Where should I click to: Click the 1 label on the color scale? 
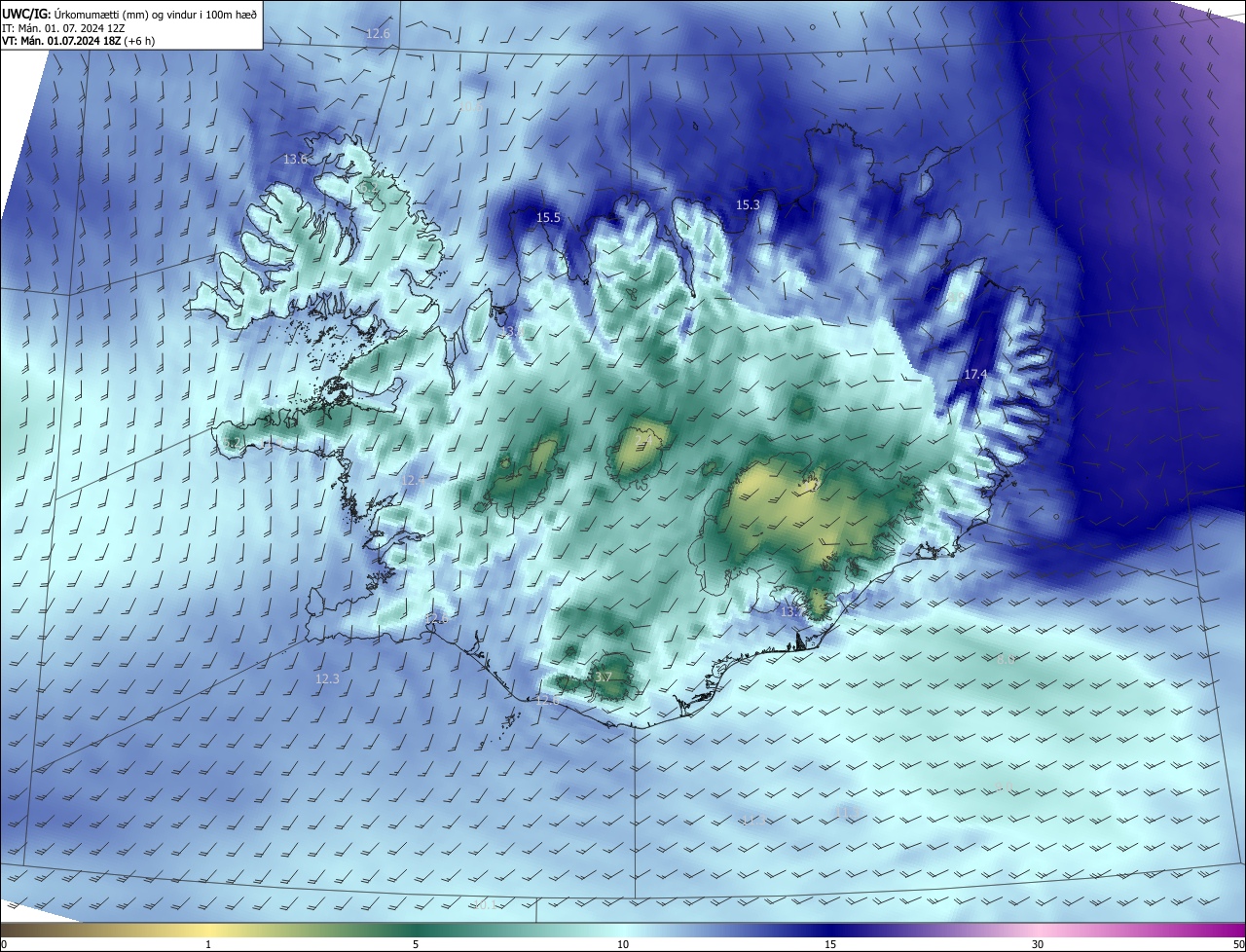208,944
